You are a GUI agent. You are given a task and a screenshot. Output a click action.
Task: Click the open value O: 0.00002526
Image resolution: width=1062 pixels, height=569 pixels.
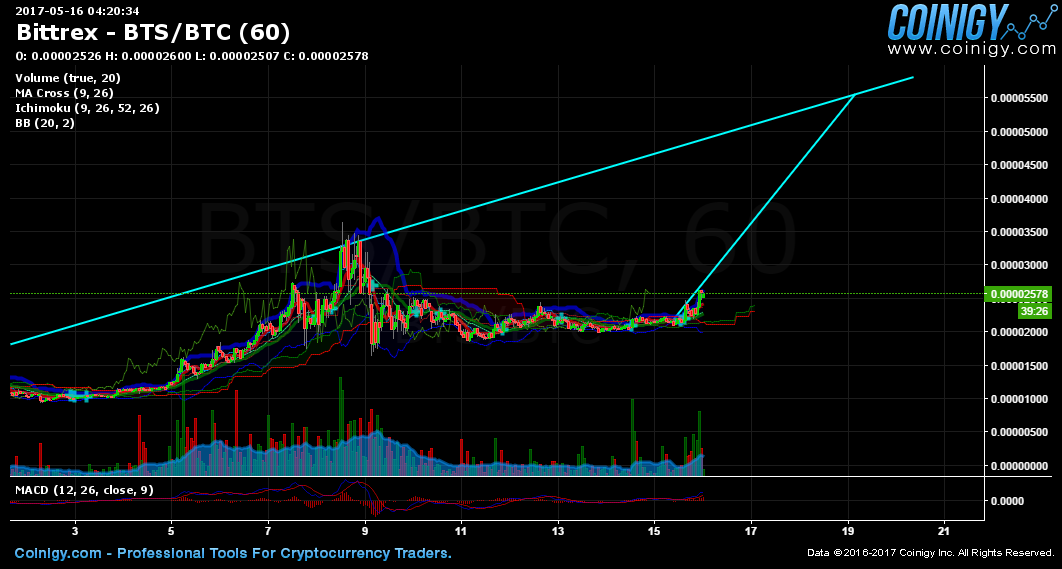(56, 56)
